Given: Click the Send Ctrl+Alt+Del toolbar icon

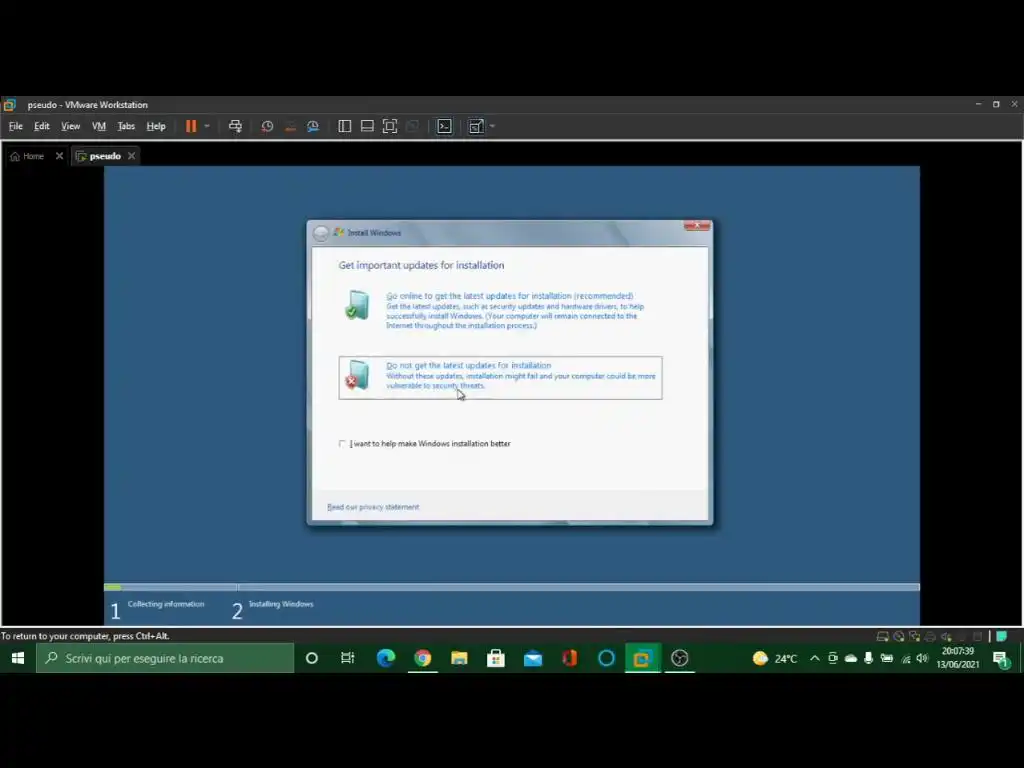Looking at the screenshot, I should [x=235, y=126].
